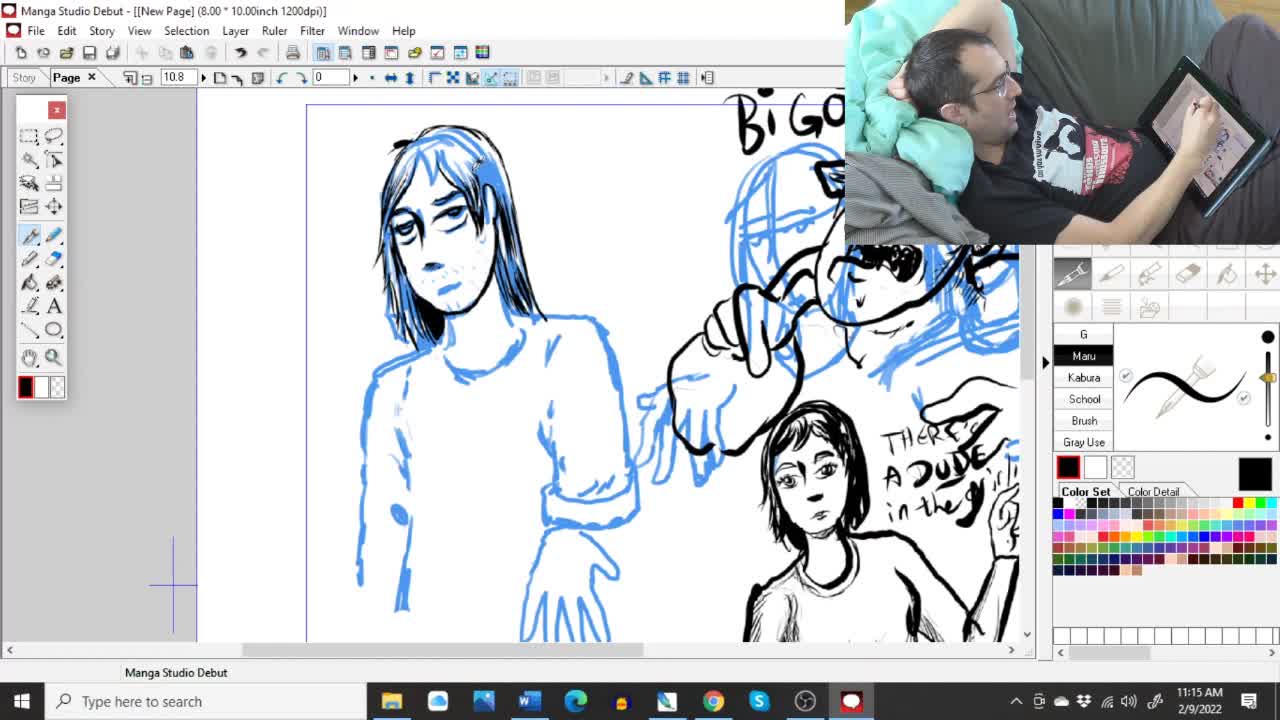Select eraser in right tool panel

pos(1187,274)
